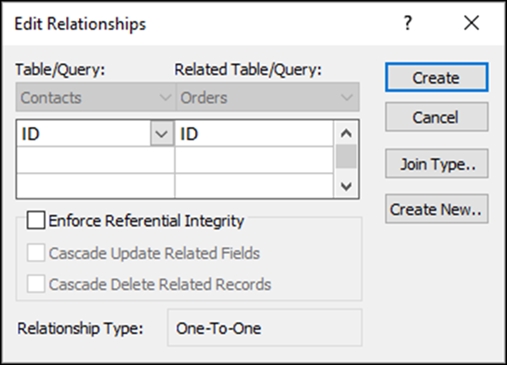Toggle Cascade Delete Related Records checkbox
This screenshot has width=507, height=365.
(x=36, y=284)
